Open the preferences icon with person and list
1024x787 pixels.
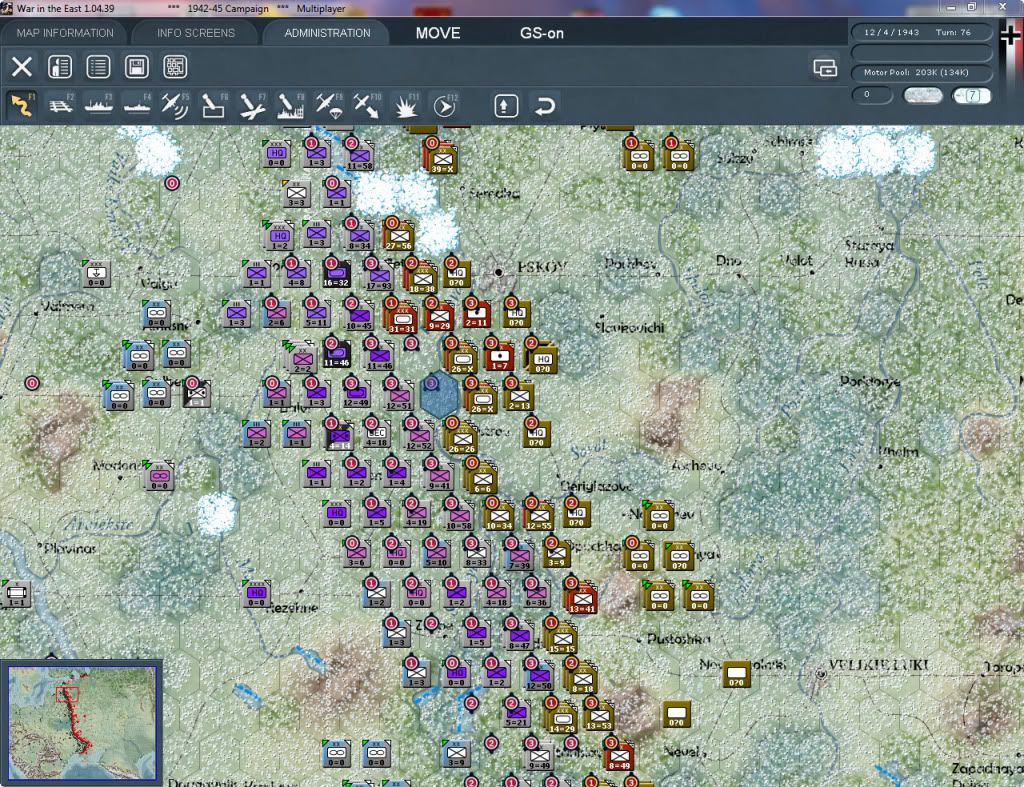point(60,67)
